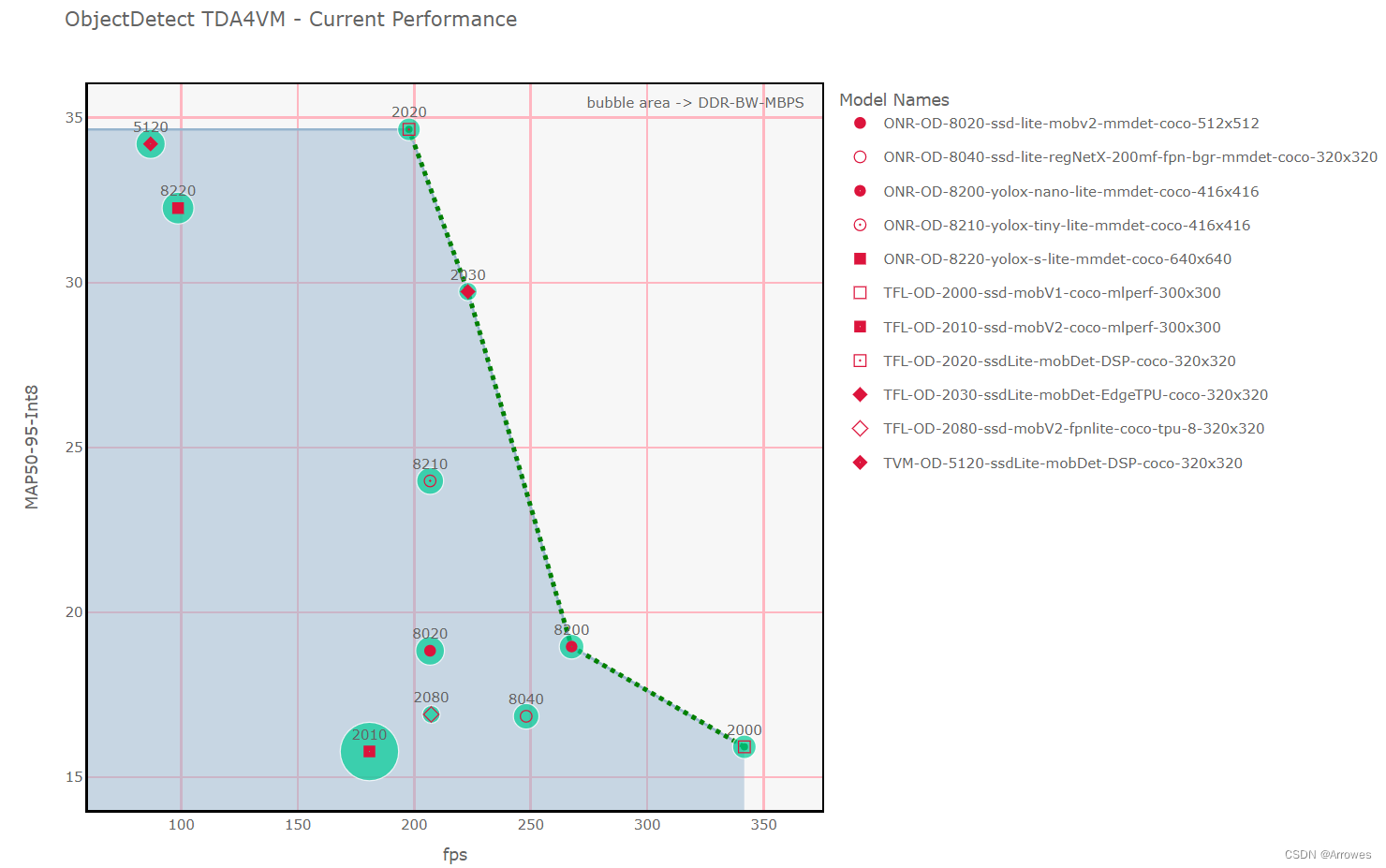The width and height of the screenshot is (1386, 868).
Task: Toggle ONR-OD-8210-yolox-tiny-lite legend entry text
Action: (x=1067, y=225)
